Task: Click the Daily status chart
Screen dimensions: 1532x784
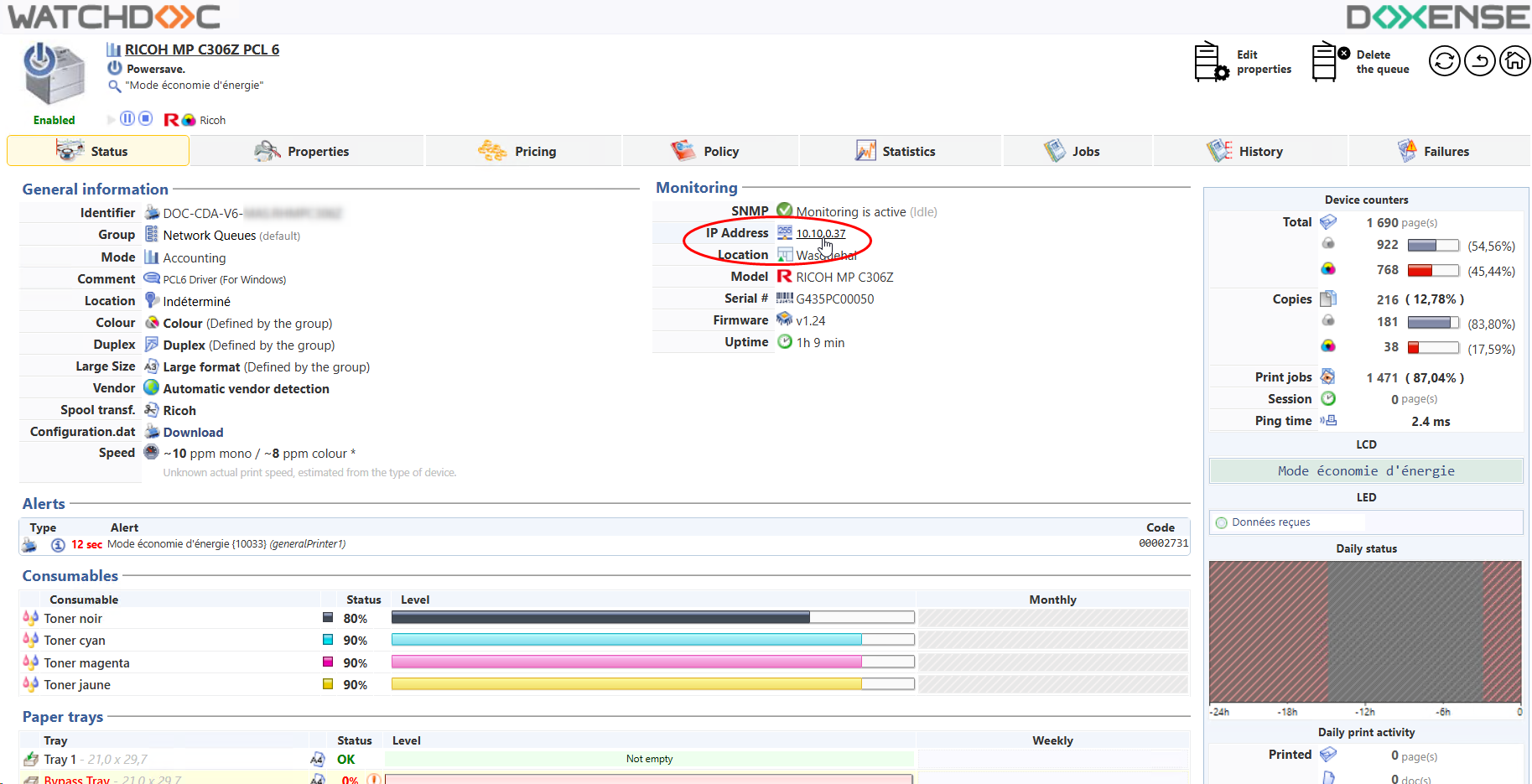Action: [1365, 632]
